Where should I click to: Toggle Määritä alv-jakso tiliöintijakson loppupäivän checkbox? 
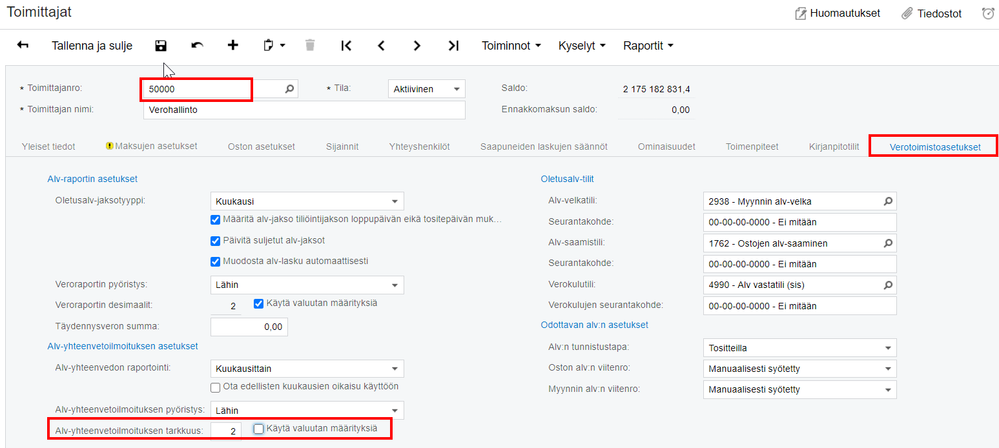coord(215,220)
